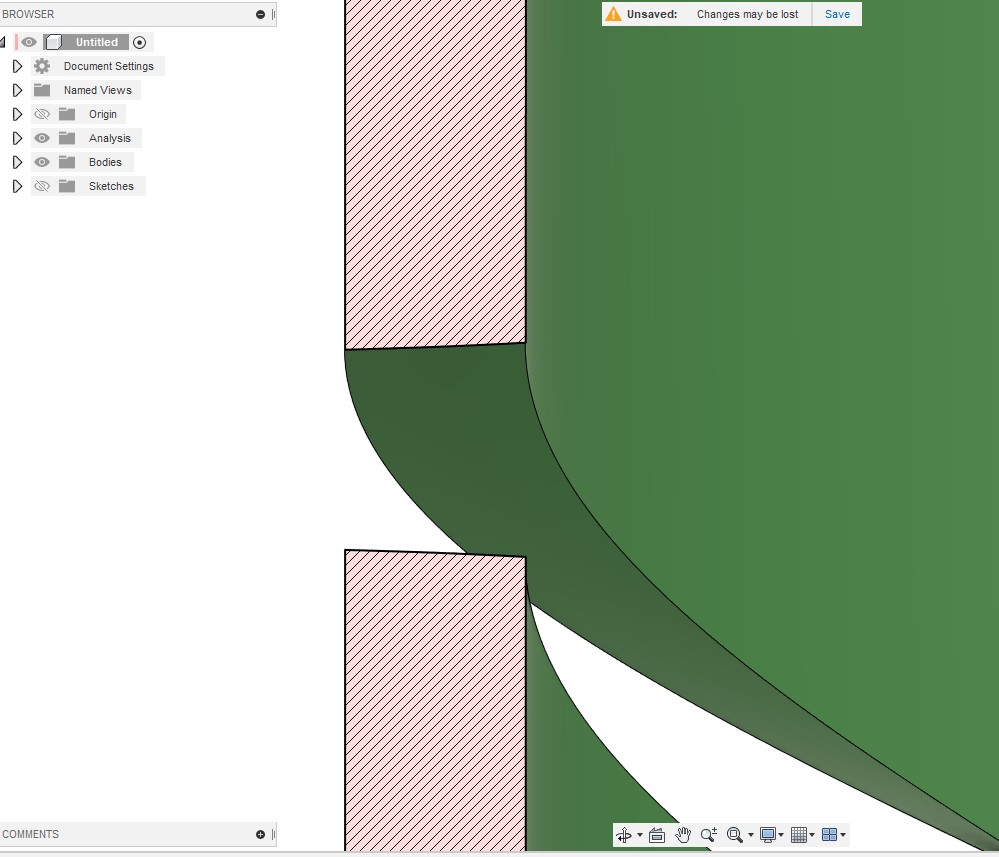Open the Document Settings gear icon
This screenshot has width=999, height=857.
pos(41,66)
